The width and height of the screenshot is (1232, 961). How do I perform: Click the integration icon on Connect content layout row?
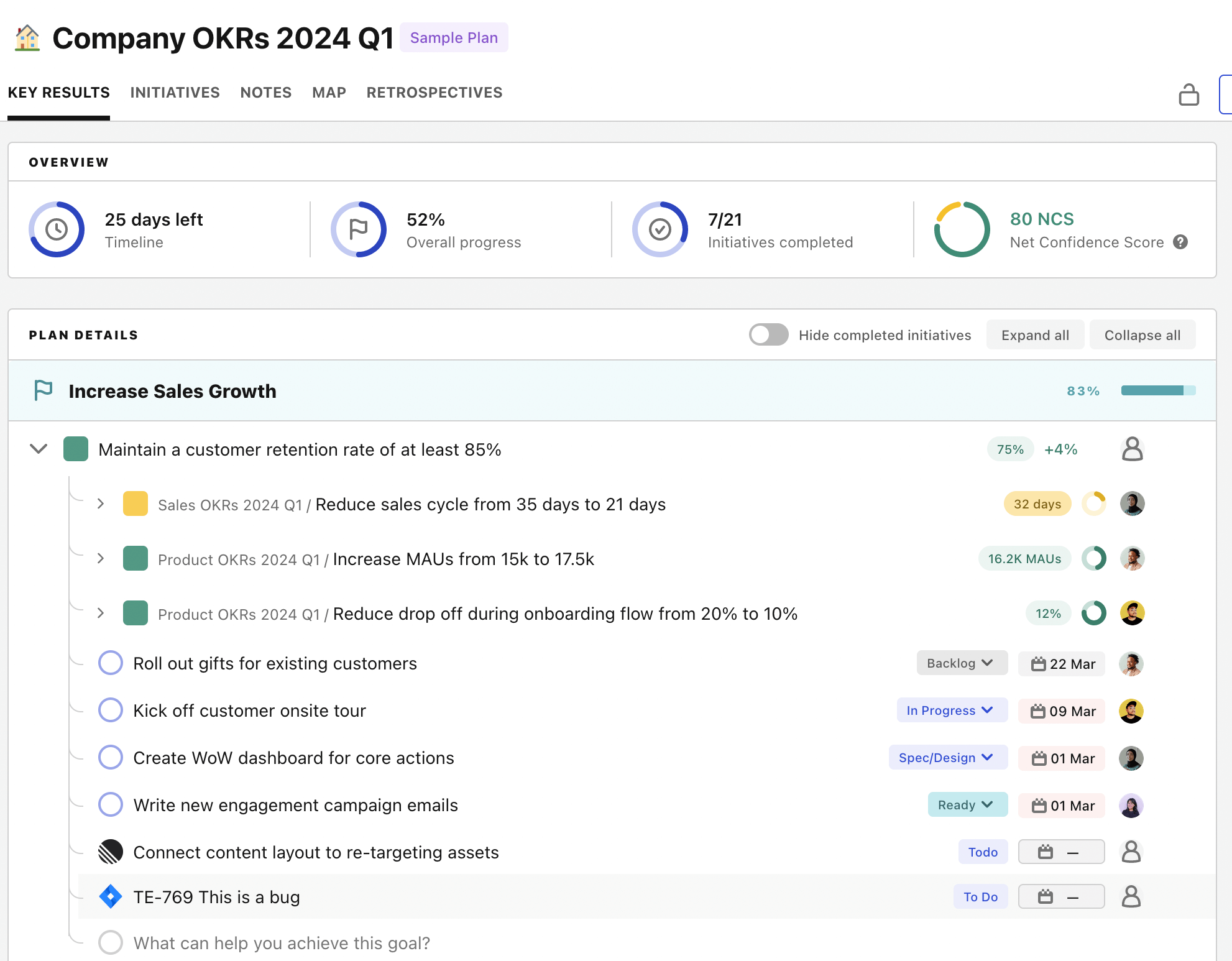[x=111, y=852]
